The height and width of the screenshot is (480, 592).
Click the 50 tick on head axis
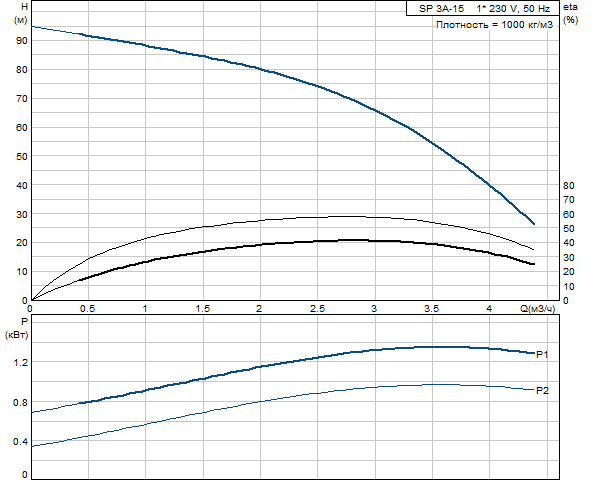pos(22,156)
